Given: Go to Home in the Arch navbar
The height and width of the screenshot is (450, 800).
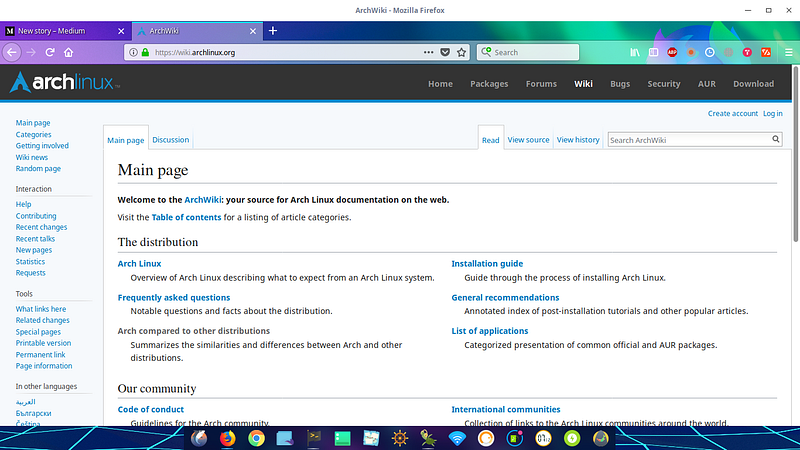Looking at the screenshot, I should [440, 84].
